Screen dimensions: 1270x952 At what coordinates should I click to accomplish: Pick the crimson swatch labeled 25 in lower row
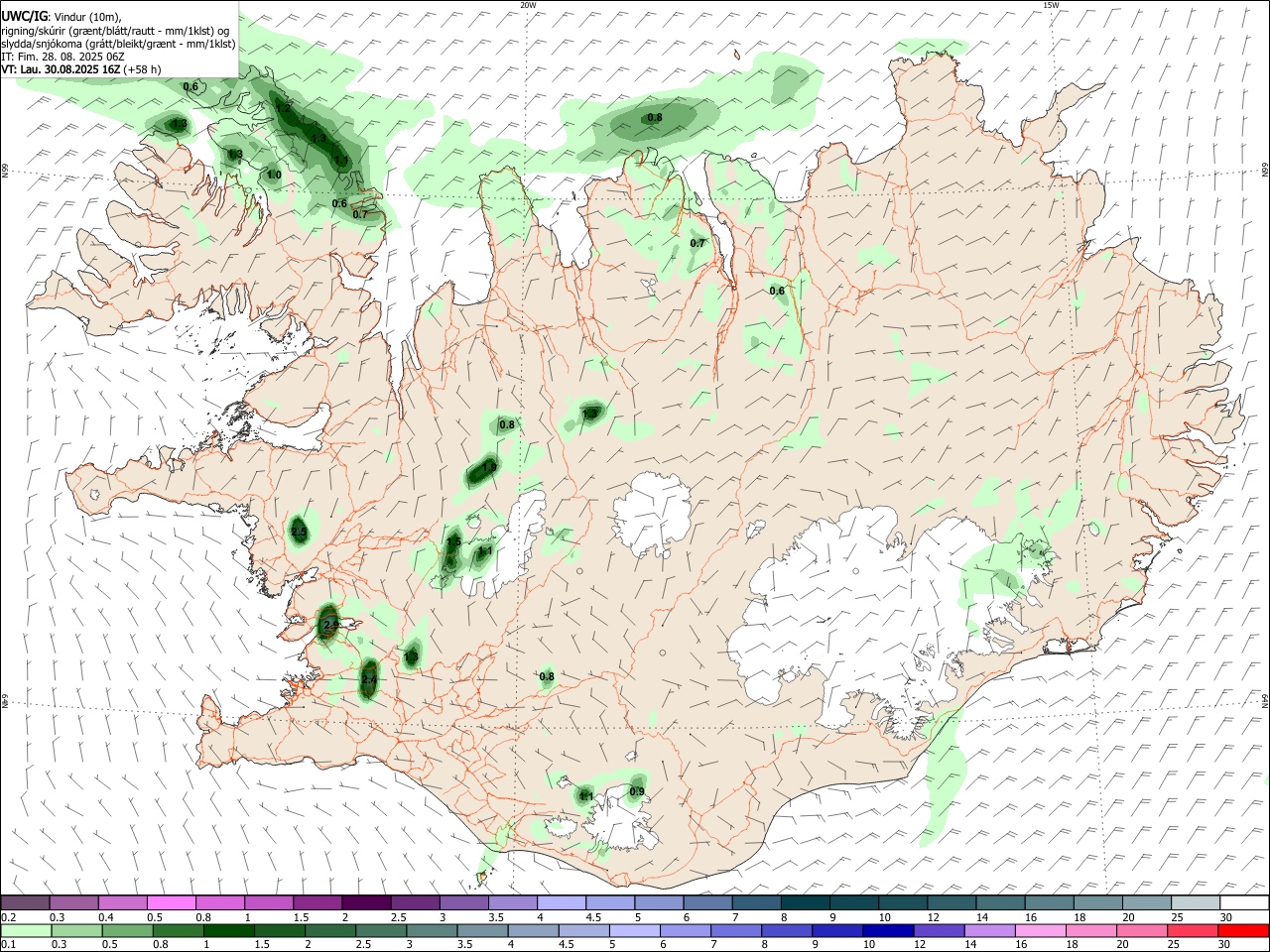[x=1192, y=930]
